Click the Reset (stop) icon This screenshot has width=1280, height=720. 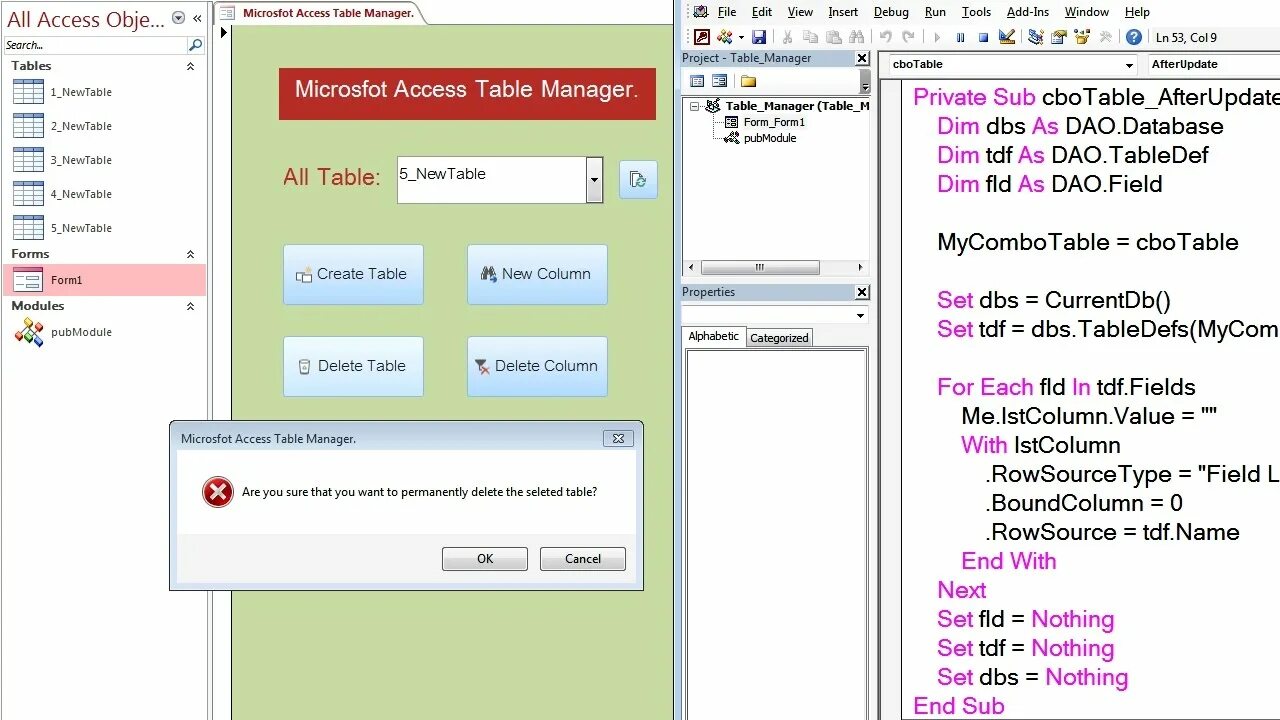983,37
